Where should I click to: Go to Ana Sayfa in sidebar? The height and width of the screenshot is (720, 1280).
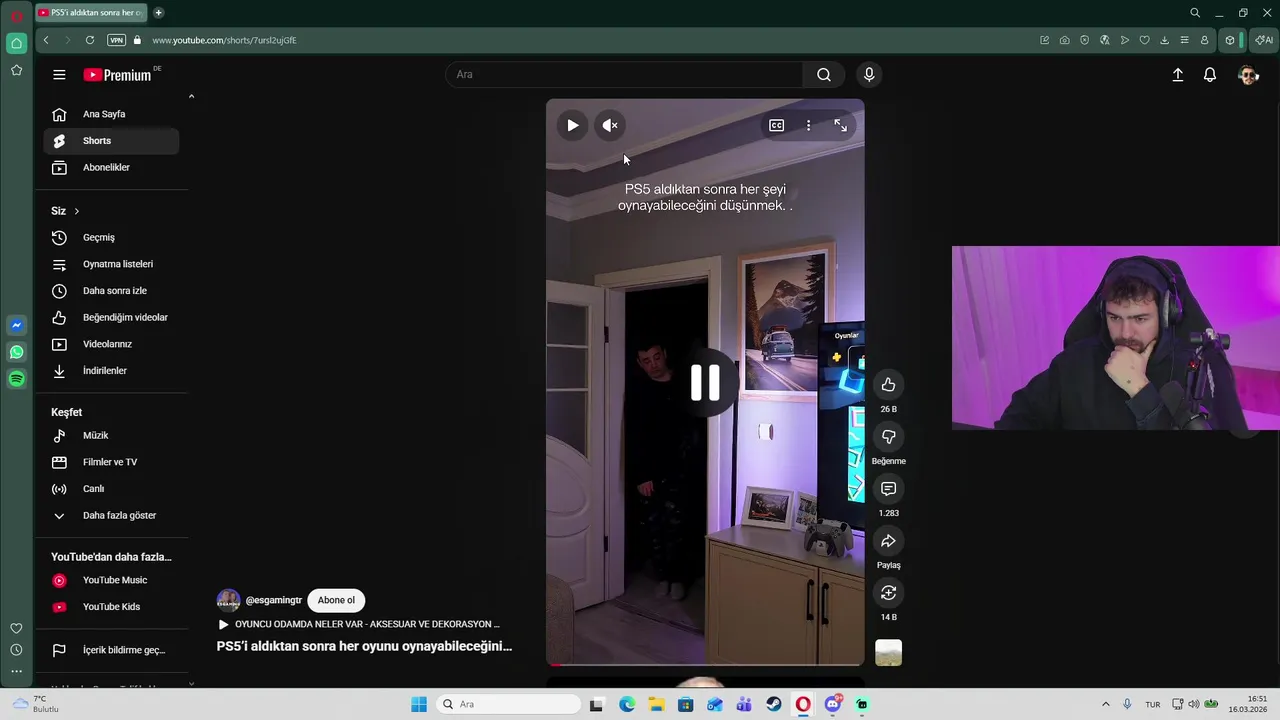pos(112,114)
